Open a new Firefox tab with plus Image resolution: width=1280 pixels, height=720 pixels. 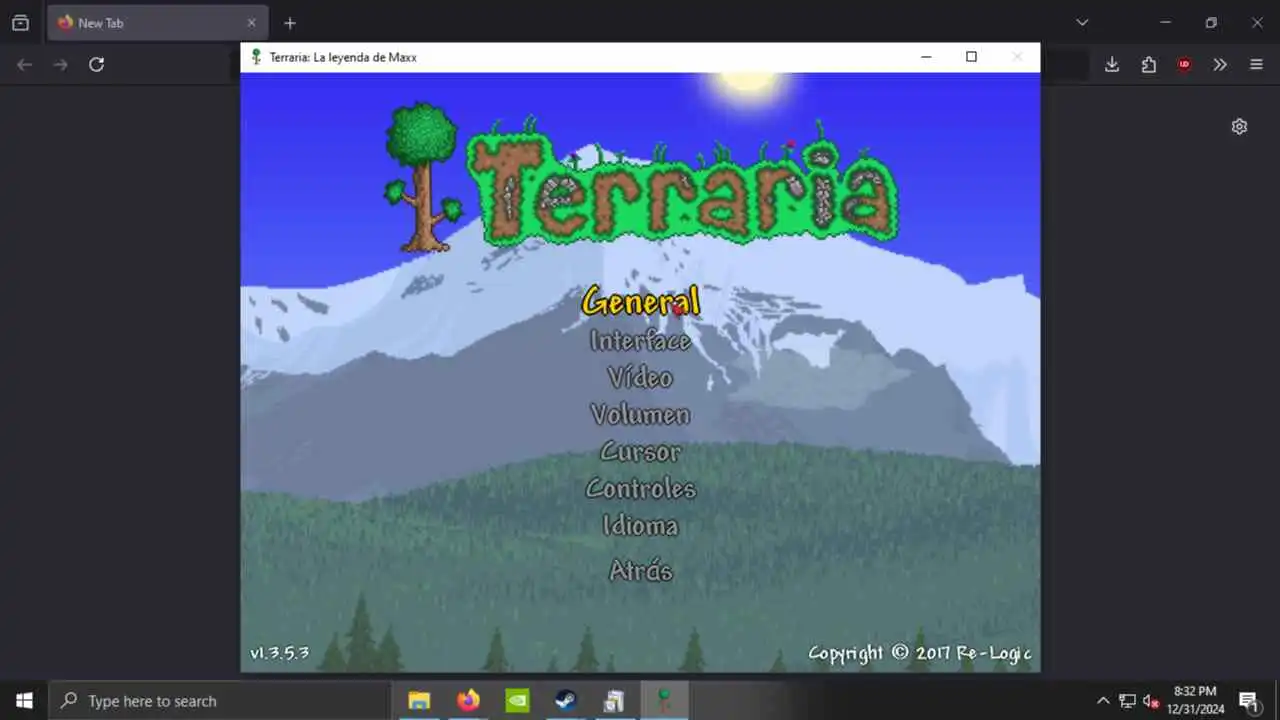(x=290, y=23)
